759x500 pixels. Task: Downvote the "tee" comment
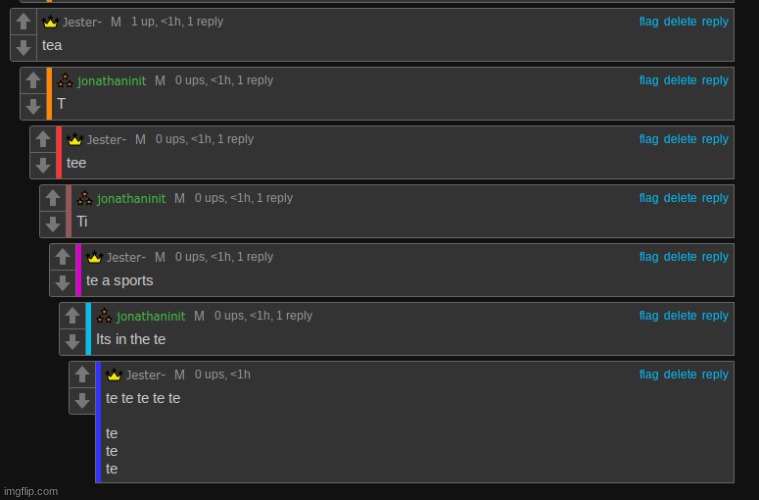pyautogui.click(x=43, y=165)
